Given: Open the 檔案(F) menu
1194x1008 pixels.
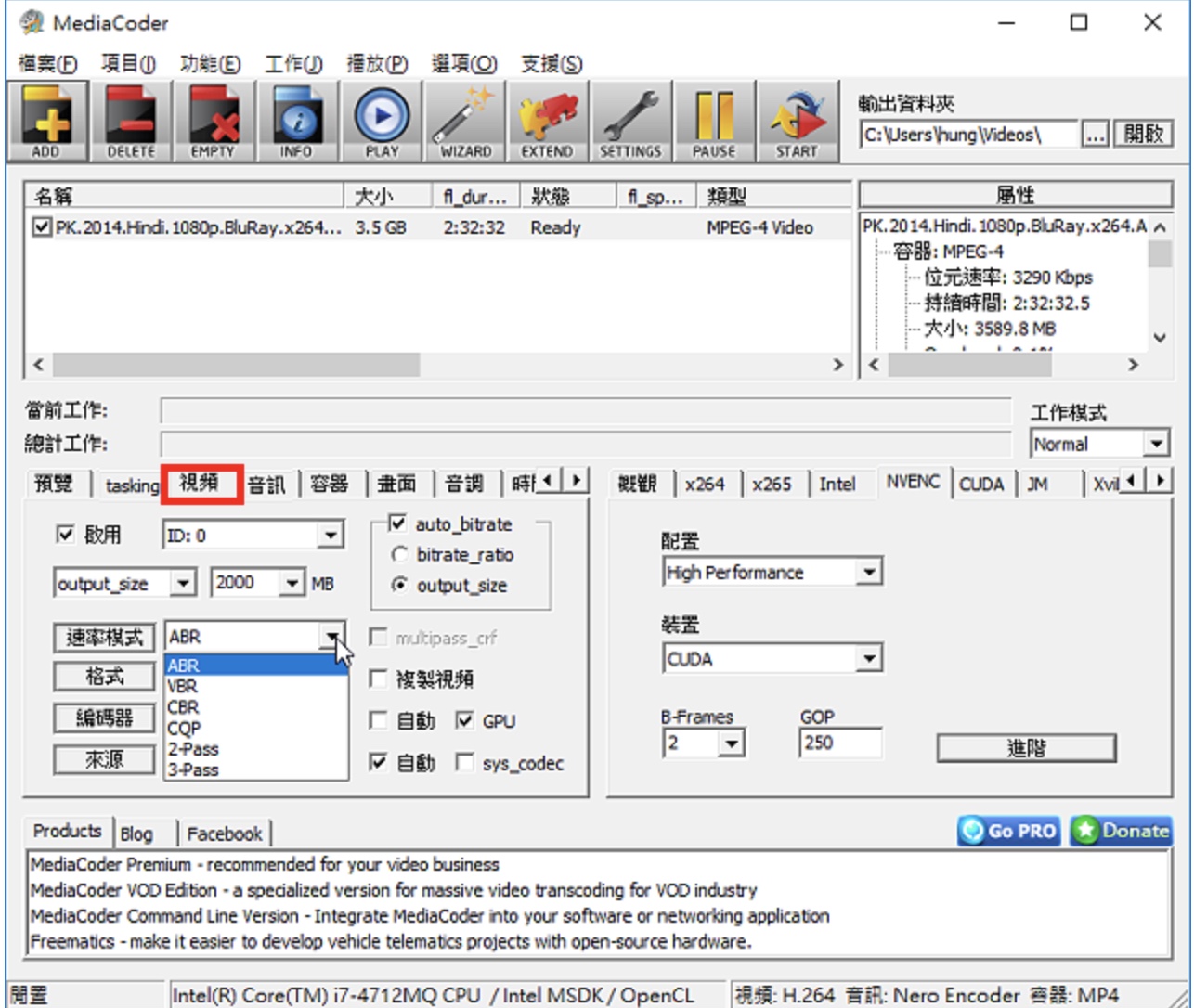Looking at the screenshot, I should coord(47,64).
